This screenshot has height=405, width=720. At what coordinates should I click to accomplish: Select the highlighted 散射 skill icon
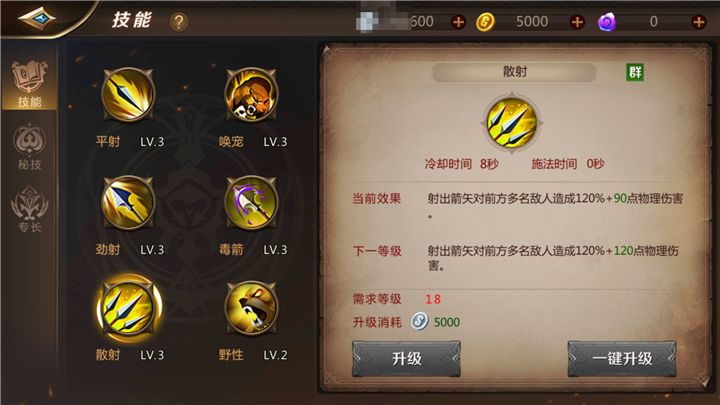pyautogui.click(x=128, y=308)
